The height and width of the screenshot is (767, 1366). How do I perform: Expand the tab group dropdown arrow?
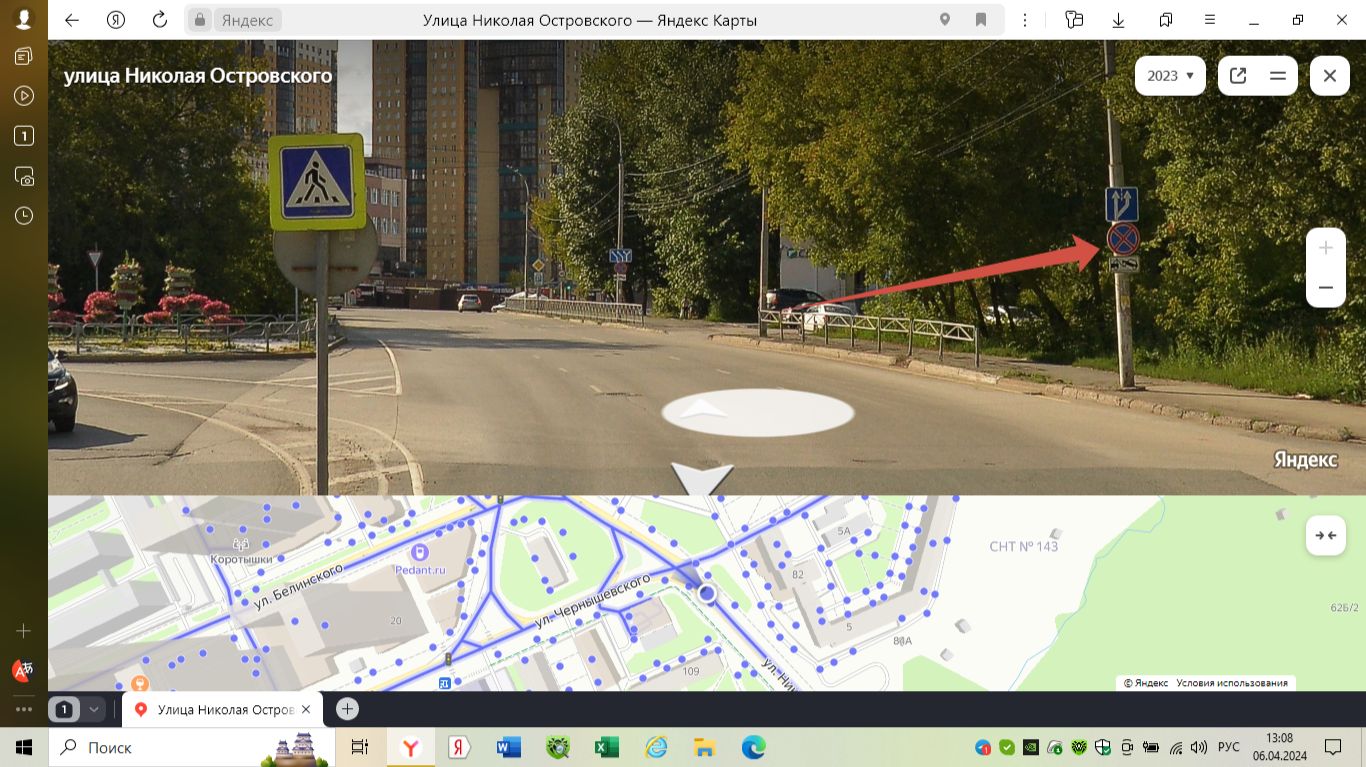click(x=94, y=709)
